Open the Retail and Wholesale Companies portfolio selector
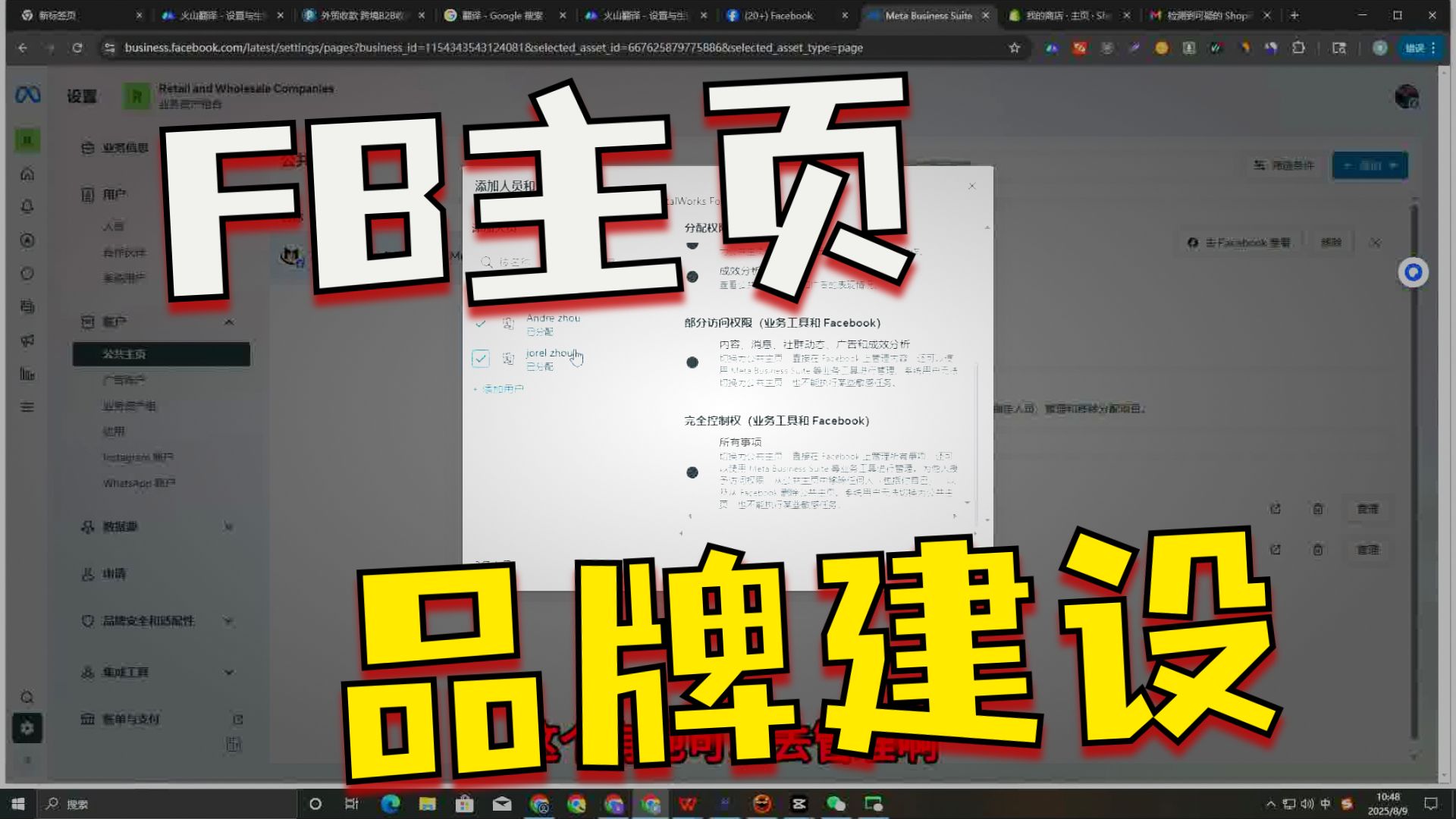Image resolution: width=1456 pixels, height=819 pixels. 228,96
